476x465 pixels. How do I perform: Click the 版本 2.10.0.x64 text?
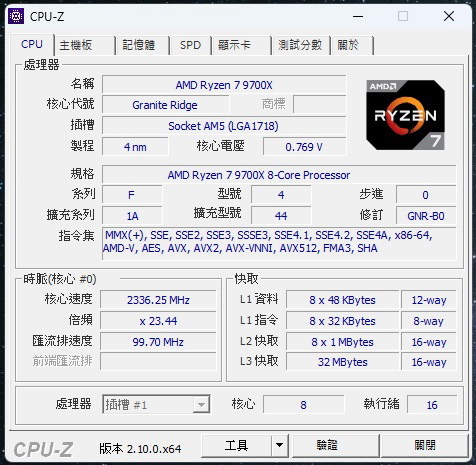[140, 449]
